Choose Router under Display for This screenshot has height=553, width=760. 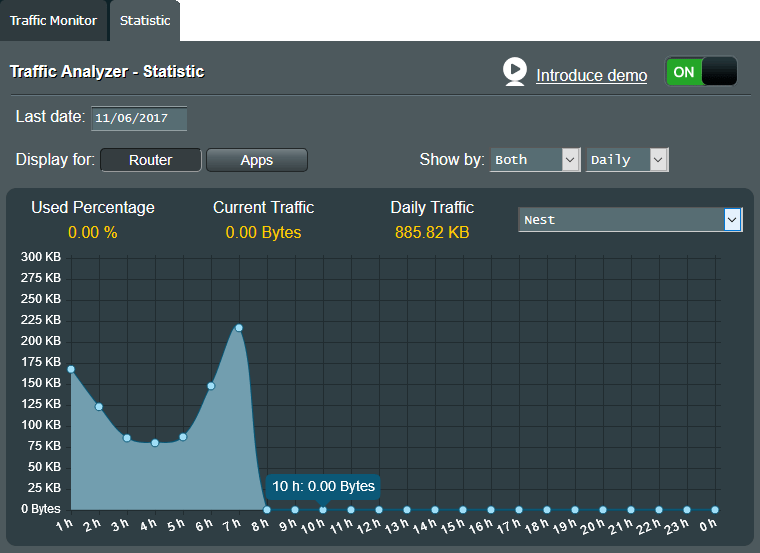151,160
